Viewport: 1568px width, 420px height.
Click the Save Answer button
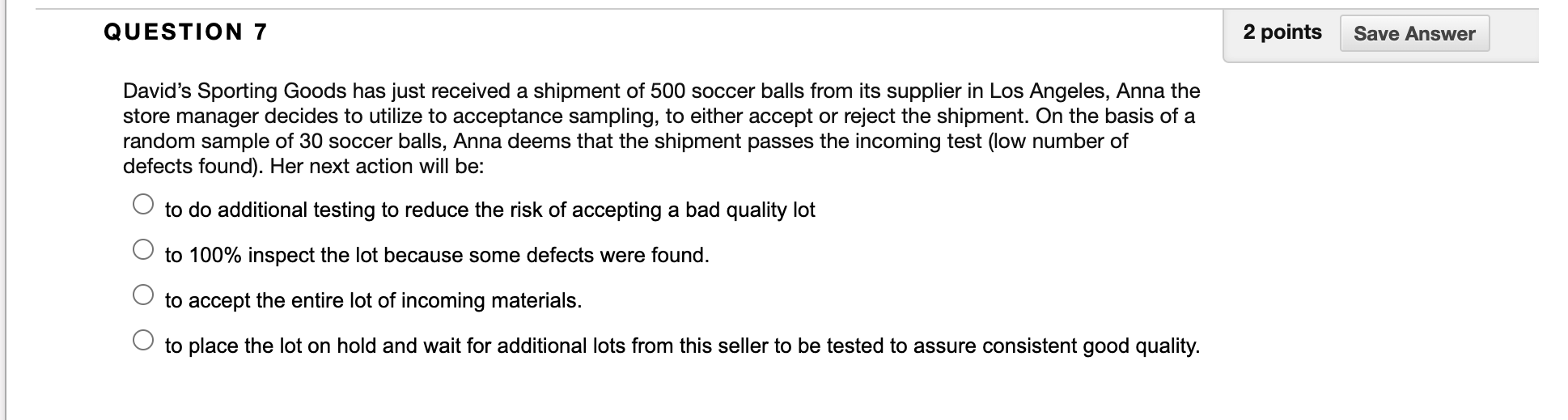click(x=1413, y=34)
